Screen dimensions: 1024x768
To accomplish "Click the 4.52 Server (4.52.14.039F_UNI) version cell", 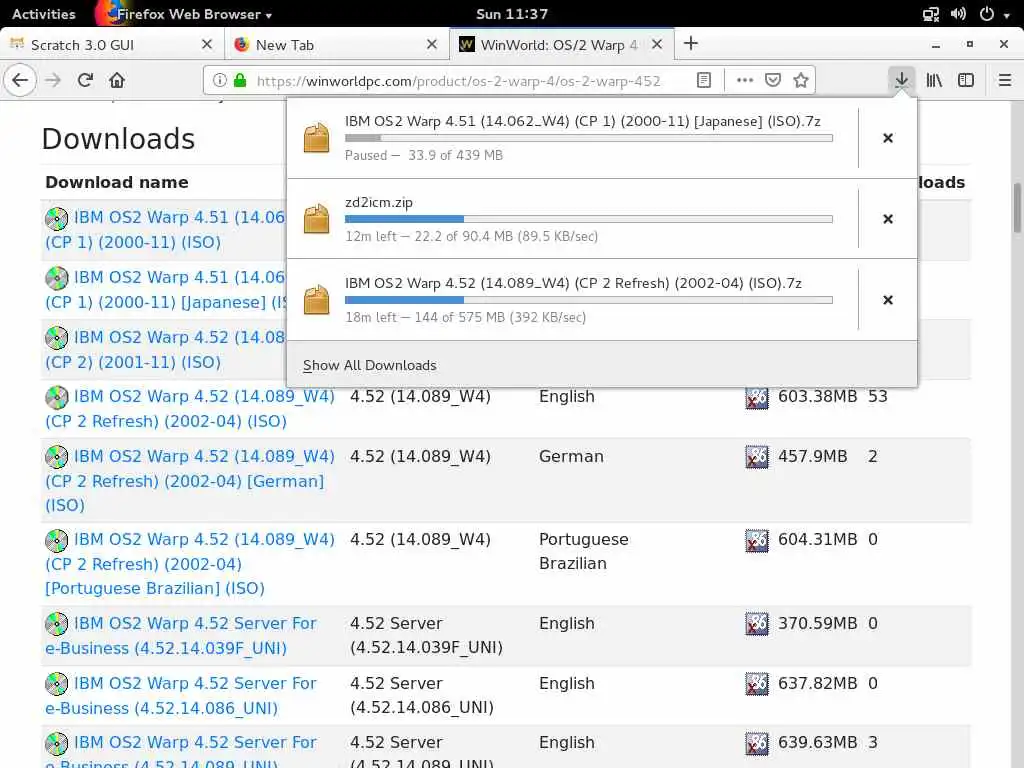I will pos(426,635).
